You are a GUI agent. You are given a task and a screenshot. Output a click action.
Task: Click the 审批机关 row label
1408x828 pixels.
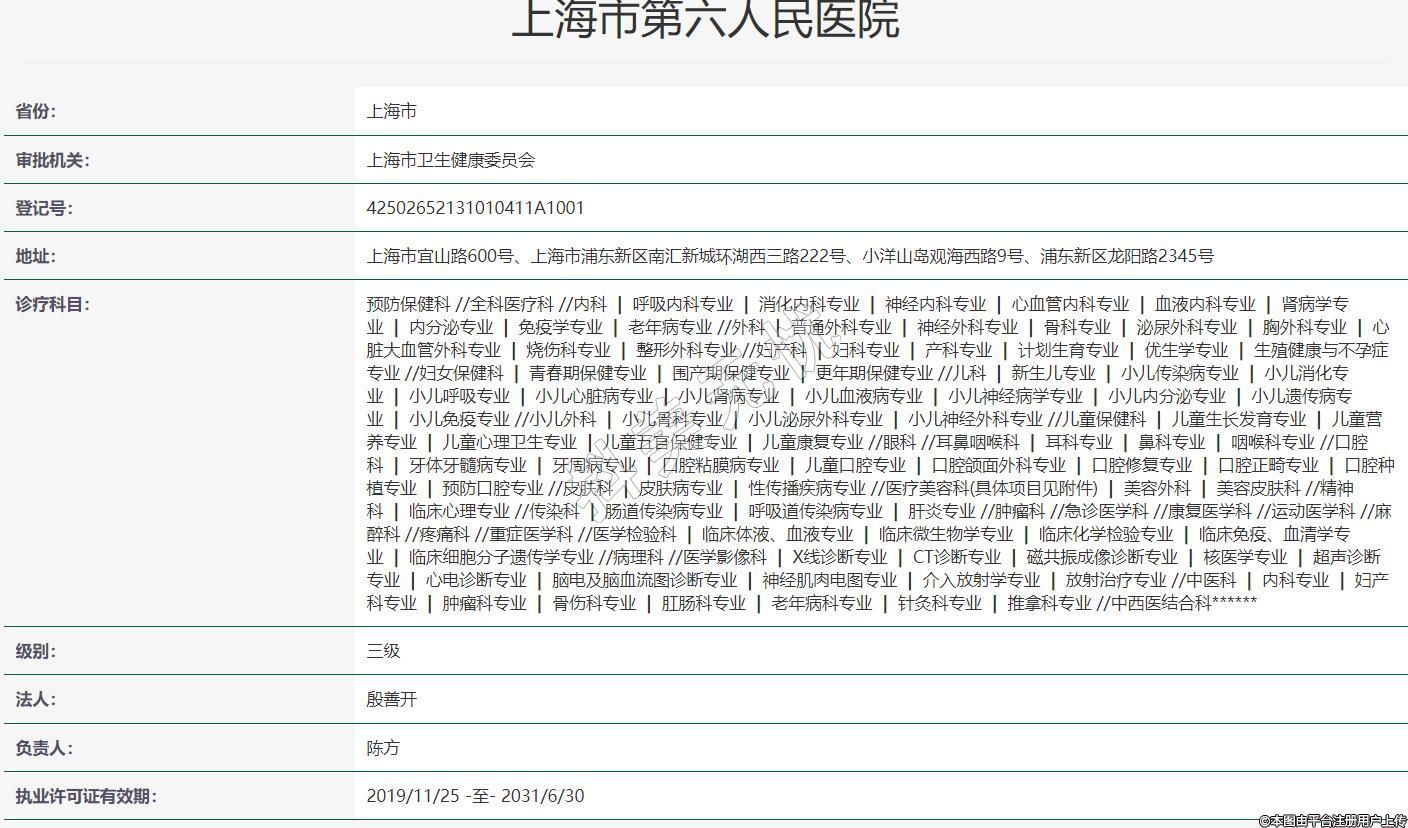tap(52, 160)
